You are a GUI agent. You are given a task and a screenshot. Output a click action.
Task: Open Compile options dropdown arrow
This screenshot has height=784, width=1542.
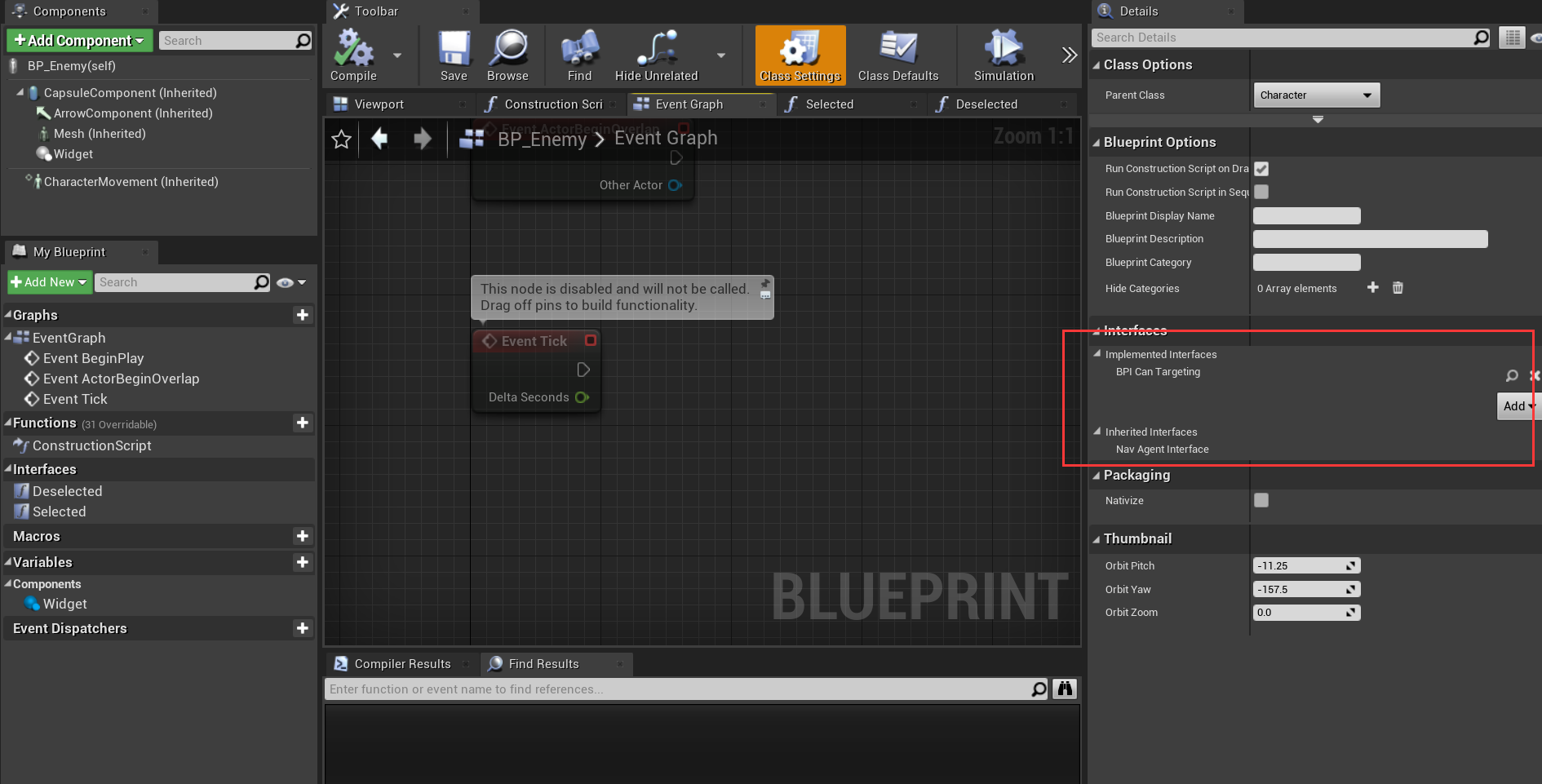pyautogui.click(x=397, y=55)
